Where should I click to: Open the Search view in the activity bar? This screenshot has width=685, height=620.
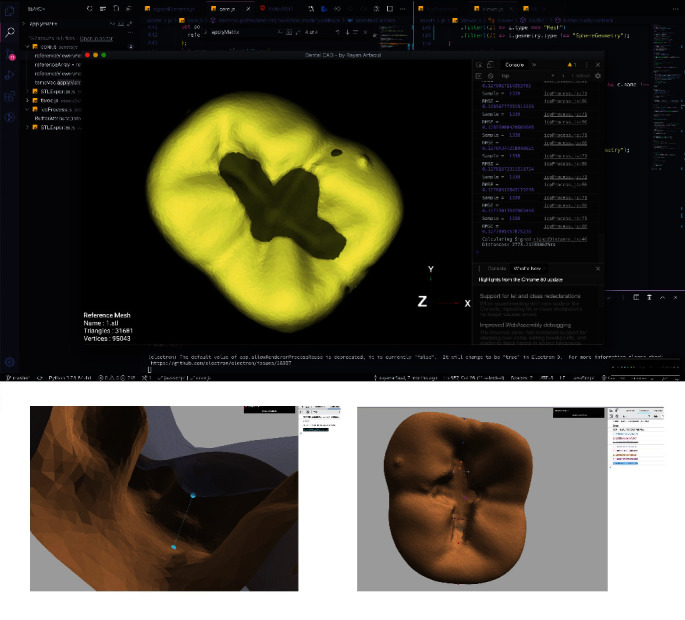(x=10, y=31)
